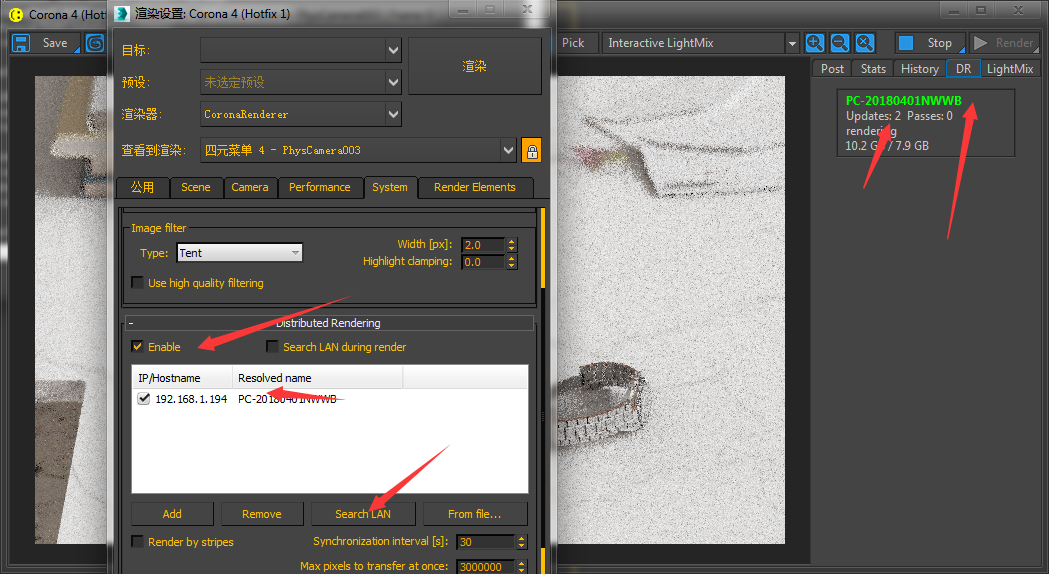Enable Render by stripes checkbox

coord(137,541)
